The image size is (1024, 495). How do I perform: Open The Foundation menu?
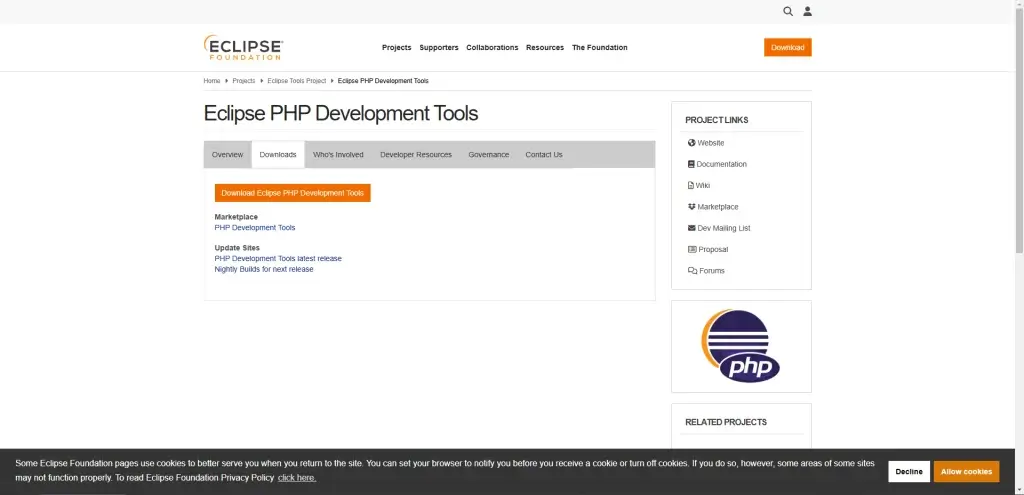coord(600,48)
